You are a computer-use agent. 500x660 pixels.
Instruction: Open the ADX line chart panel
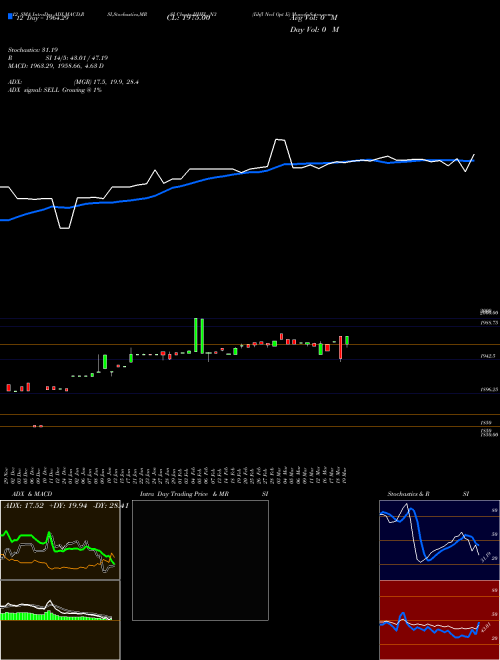(60, 540)
